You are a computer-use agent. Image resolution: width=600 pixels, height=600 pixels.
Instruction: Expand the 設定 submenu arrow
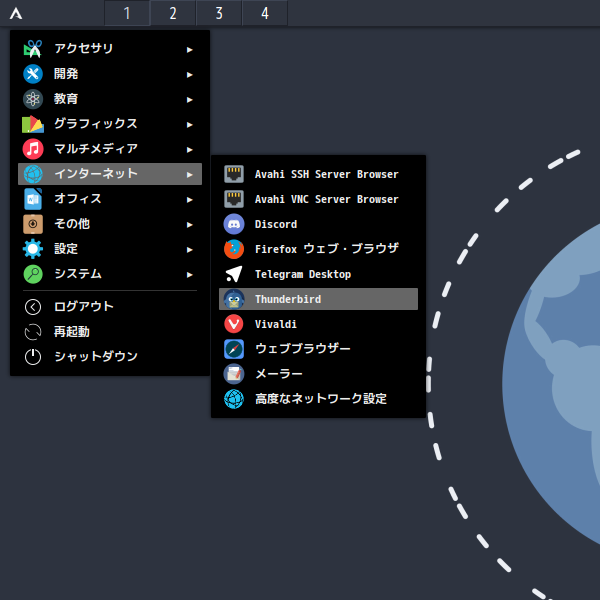pyautogui.click(x=190, y=249)
